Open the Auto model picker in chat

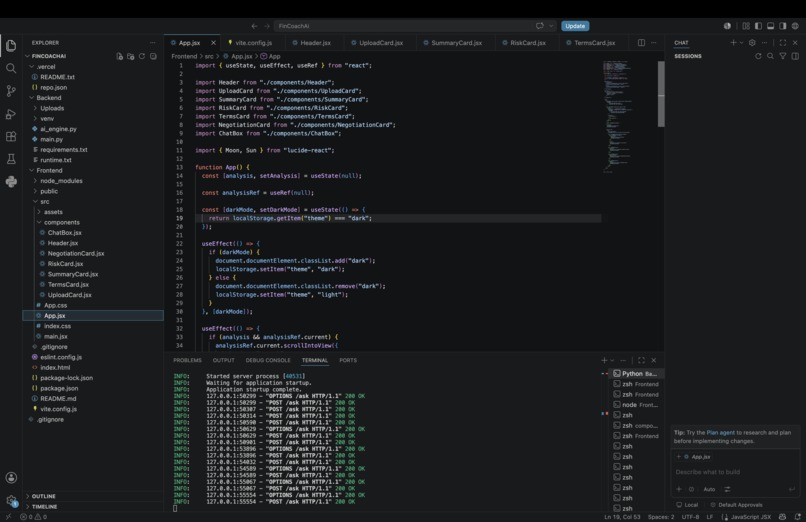tap(709, 489)
